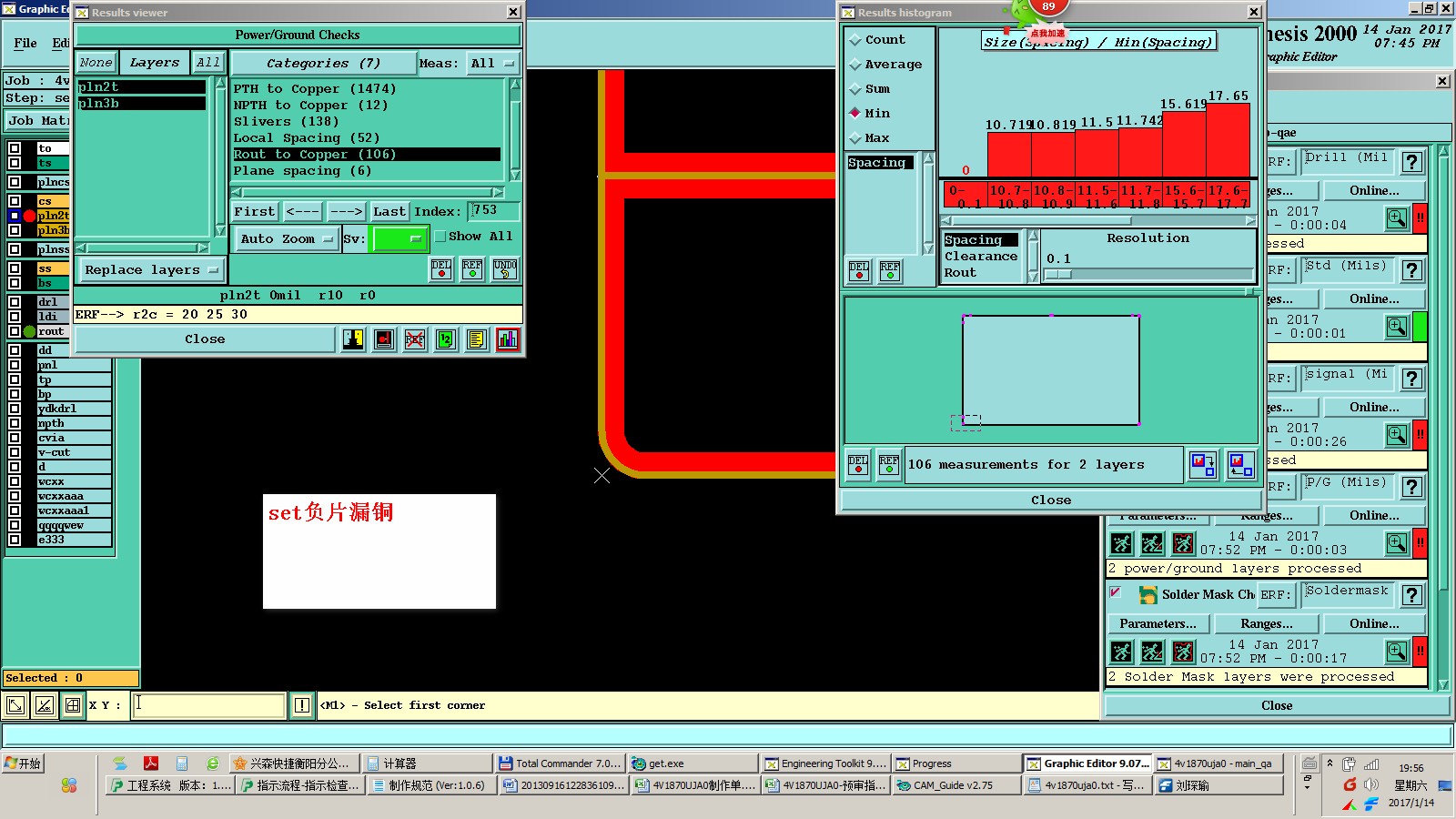Close the Results viewer via Close button
This screenshot has height=819, width=1456.
coord(205,339)
